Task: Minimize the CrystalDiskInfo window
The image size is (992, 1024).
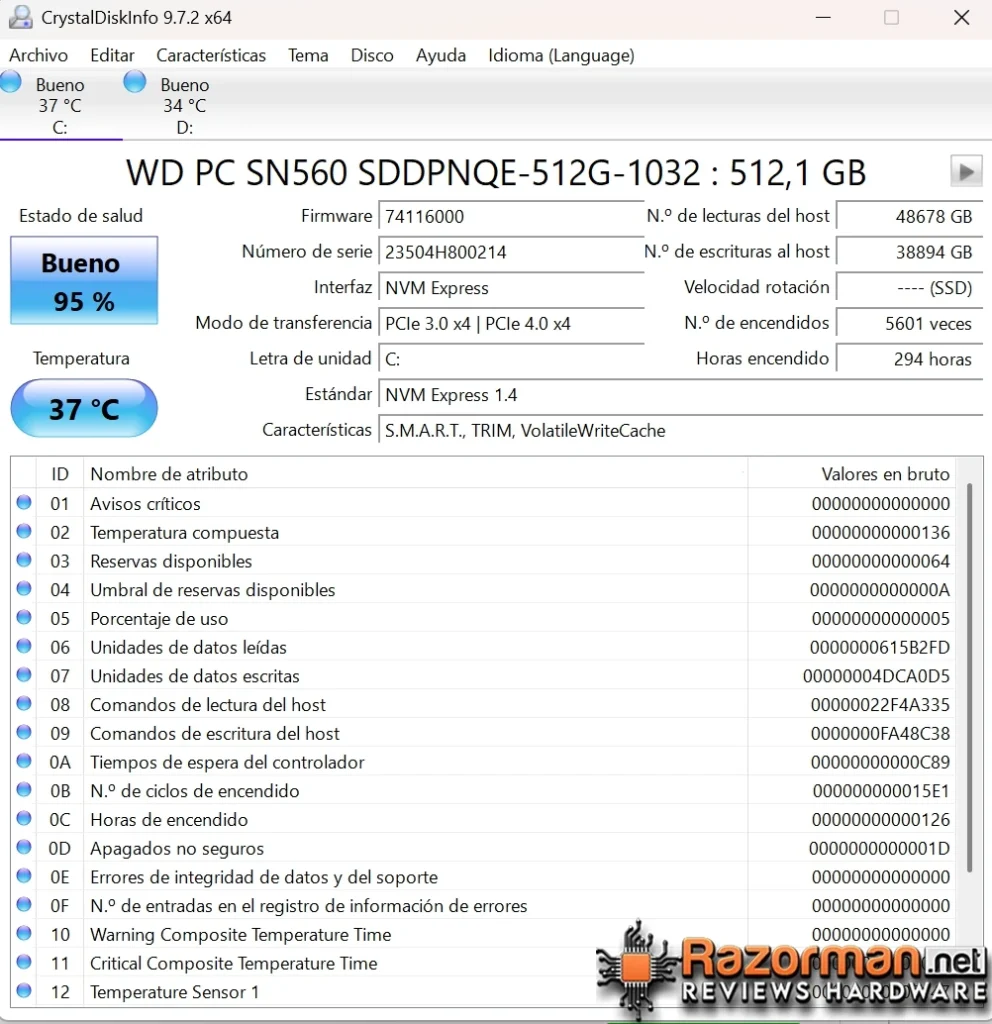Action: (x=824, y=18)
